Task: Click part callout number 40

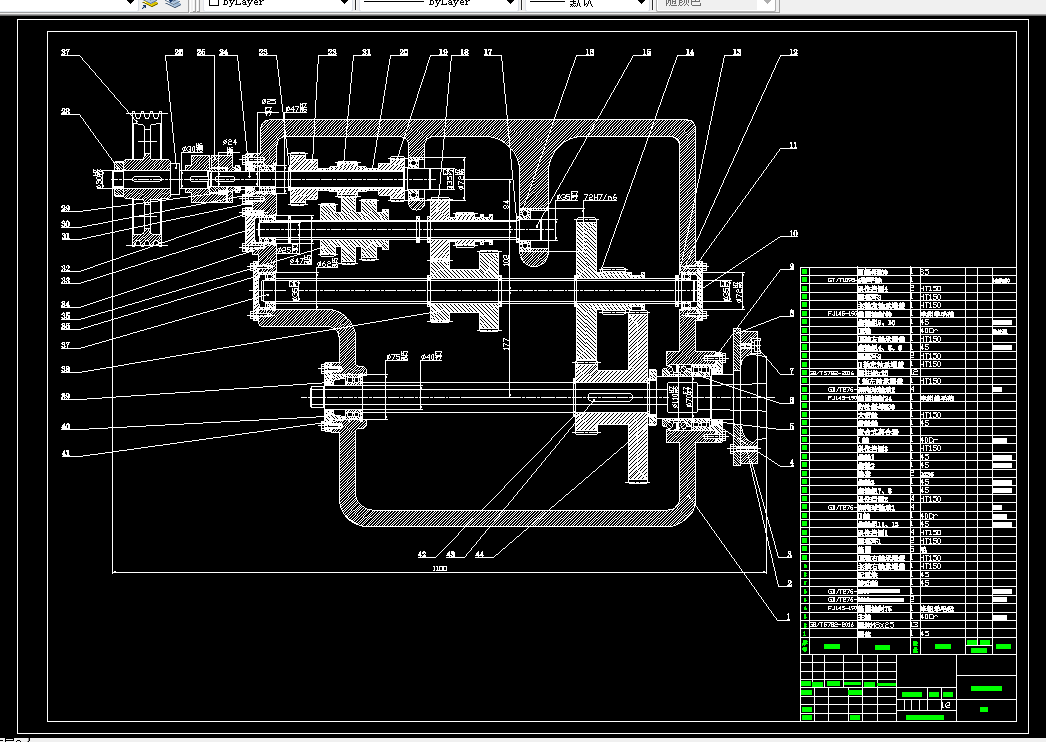Action: point(65,426)
